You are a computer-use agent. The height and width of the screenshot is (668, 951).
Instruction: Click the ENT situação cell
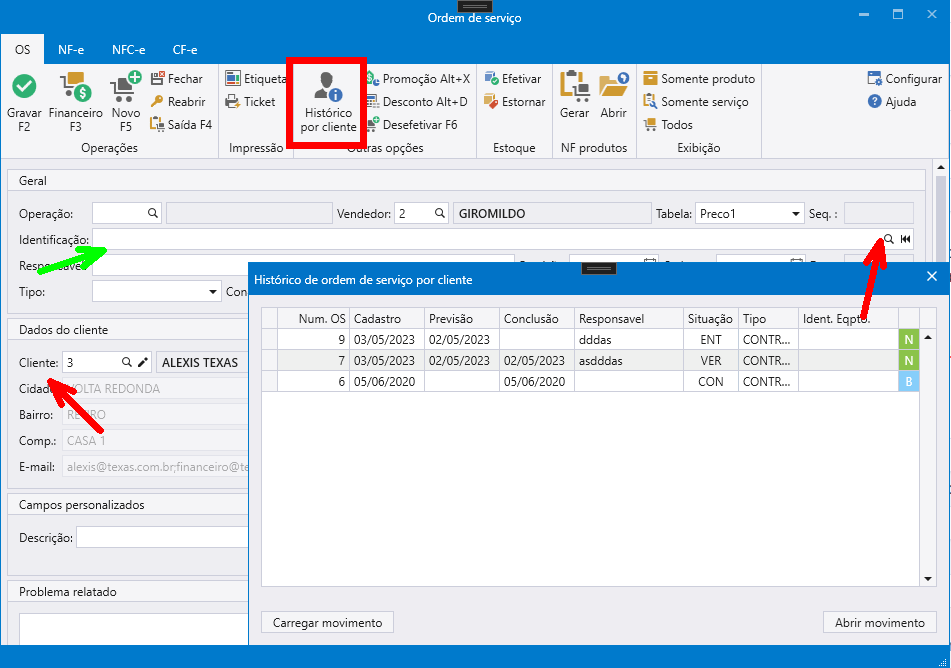tap(710, 340)
